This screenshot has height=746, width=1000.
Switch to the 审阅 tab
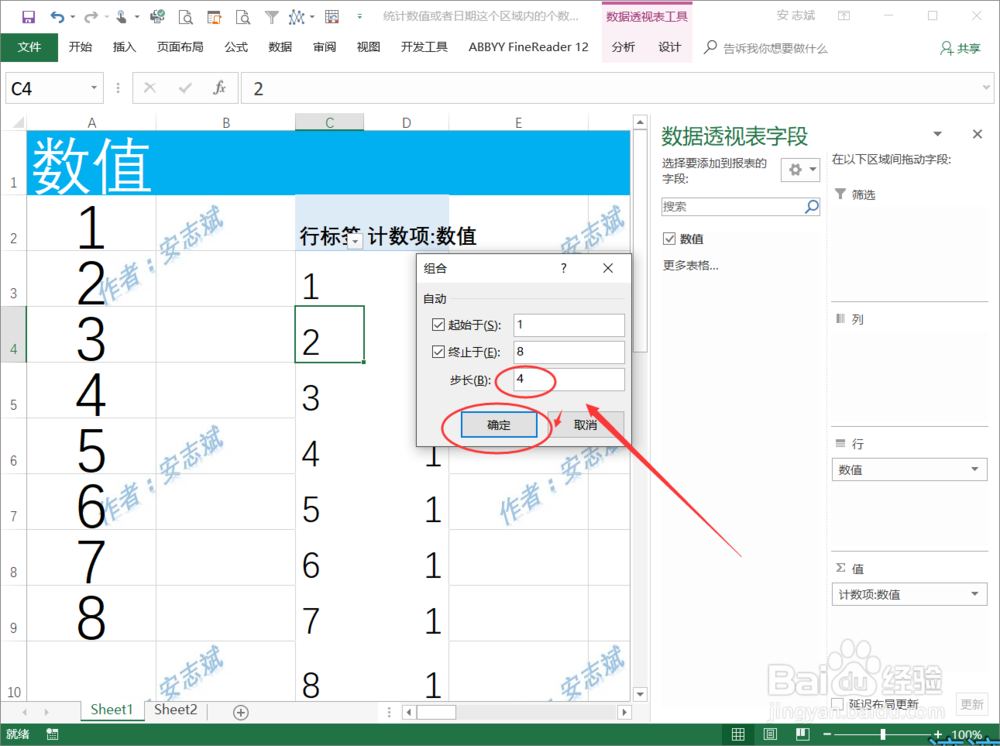click(x=325, y=47)
